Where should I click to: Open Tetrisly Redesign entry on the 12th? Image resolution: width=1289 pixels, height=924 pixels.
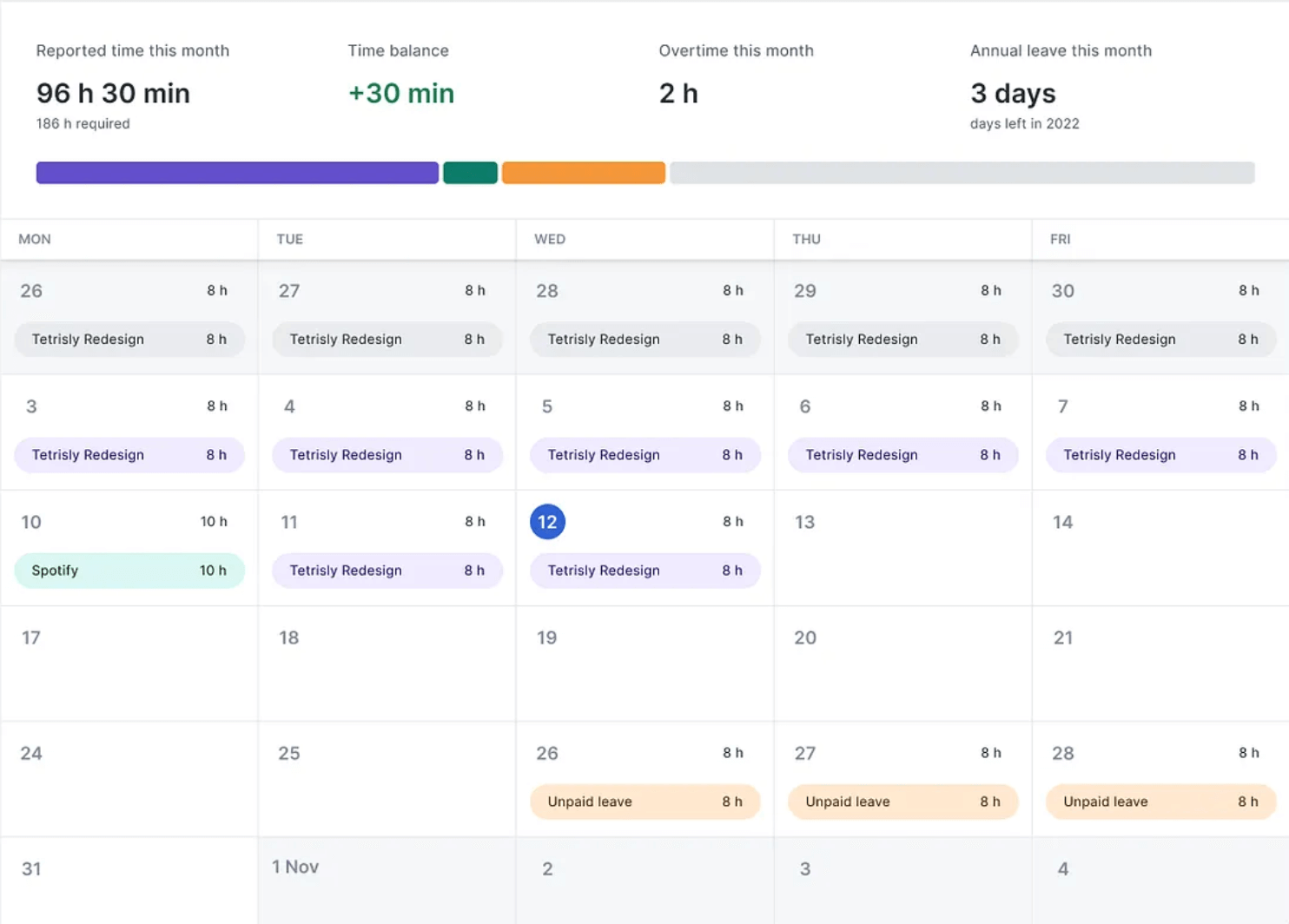pos(644,571)
